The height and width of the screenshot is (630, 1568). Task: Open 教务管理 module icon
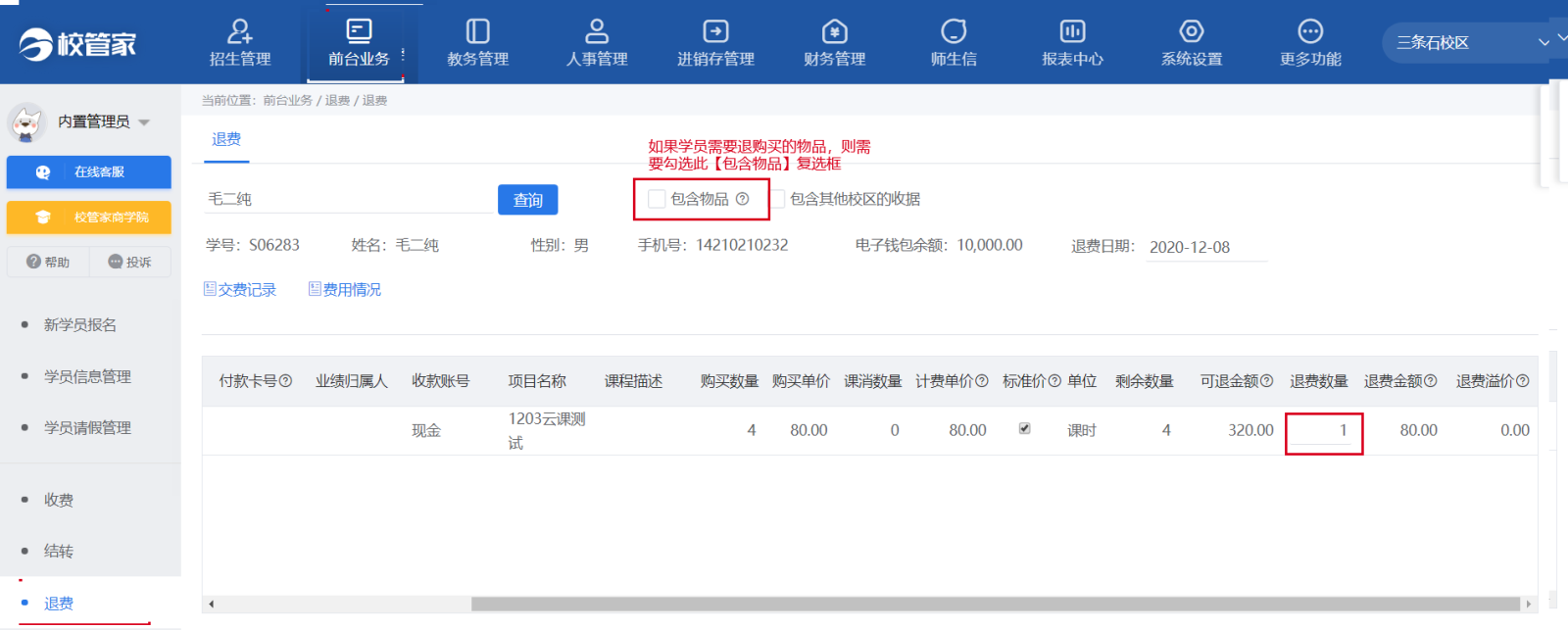pos(478,31)
